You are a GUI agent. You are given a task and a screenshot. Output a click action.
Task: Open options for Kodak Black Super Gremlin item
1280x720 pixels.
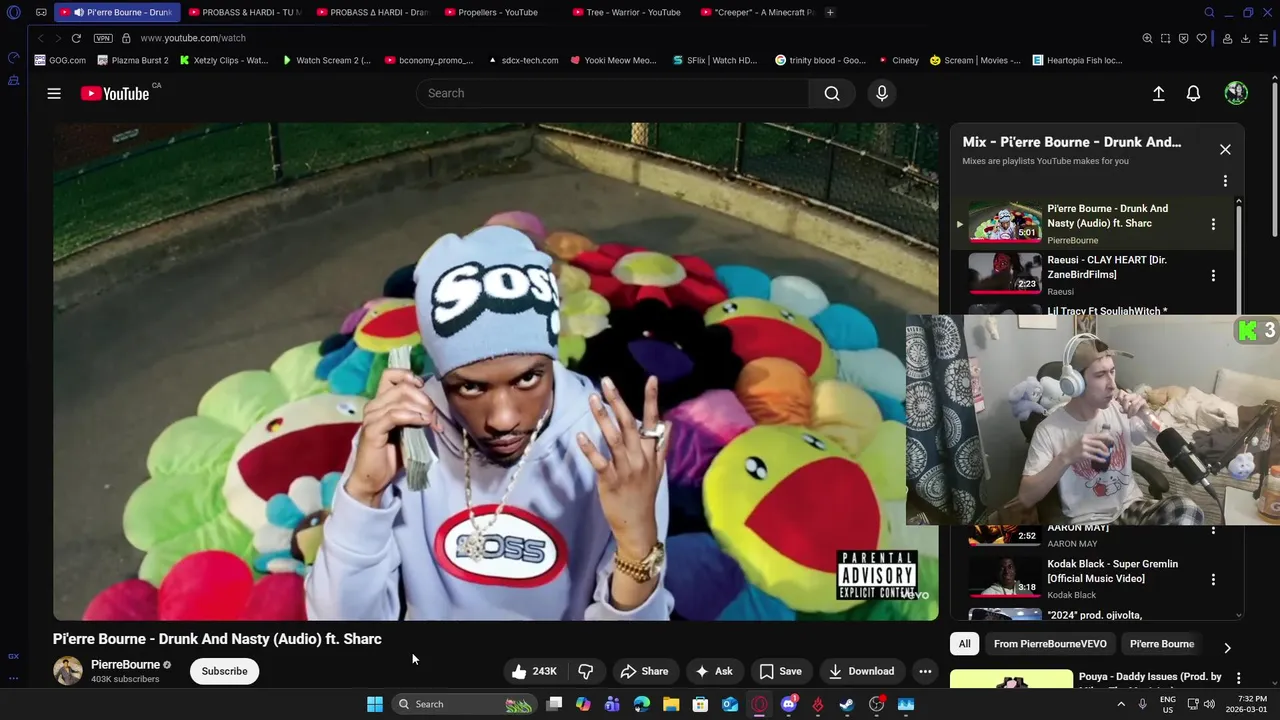[1213, 579]
